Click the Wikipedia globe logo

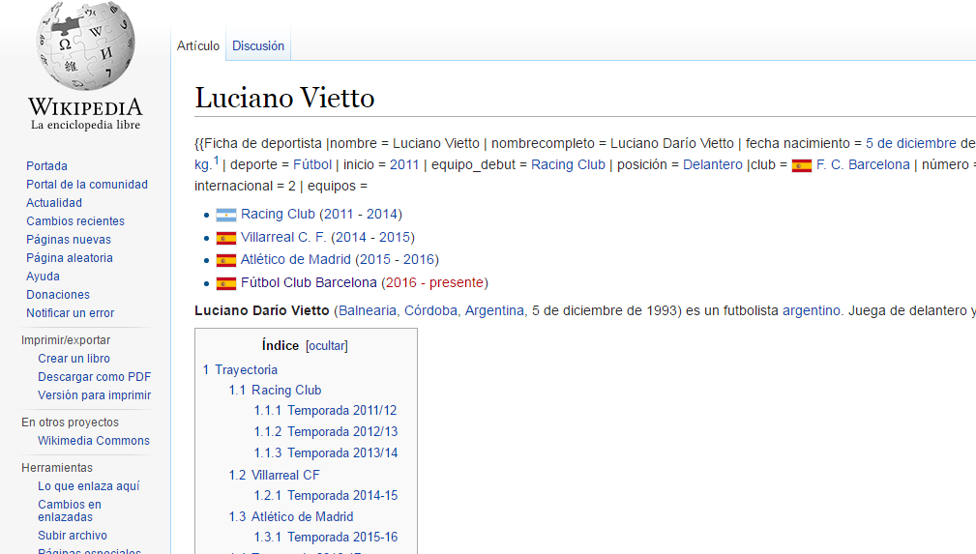click(85, 46)
